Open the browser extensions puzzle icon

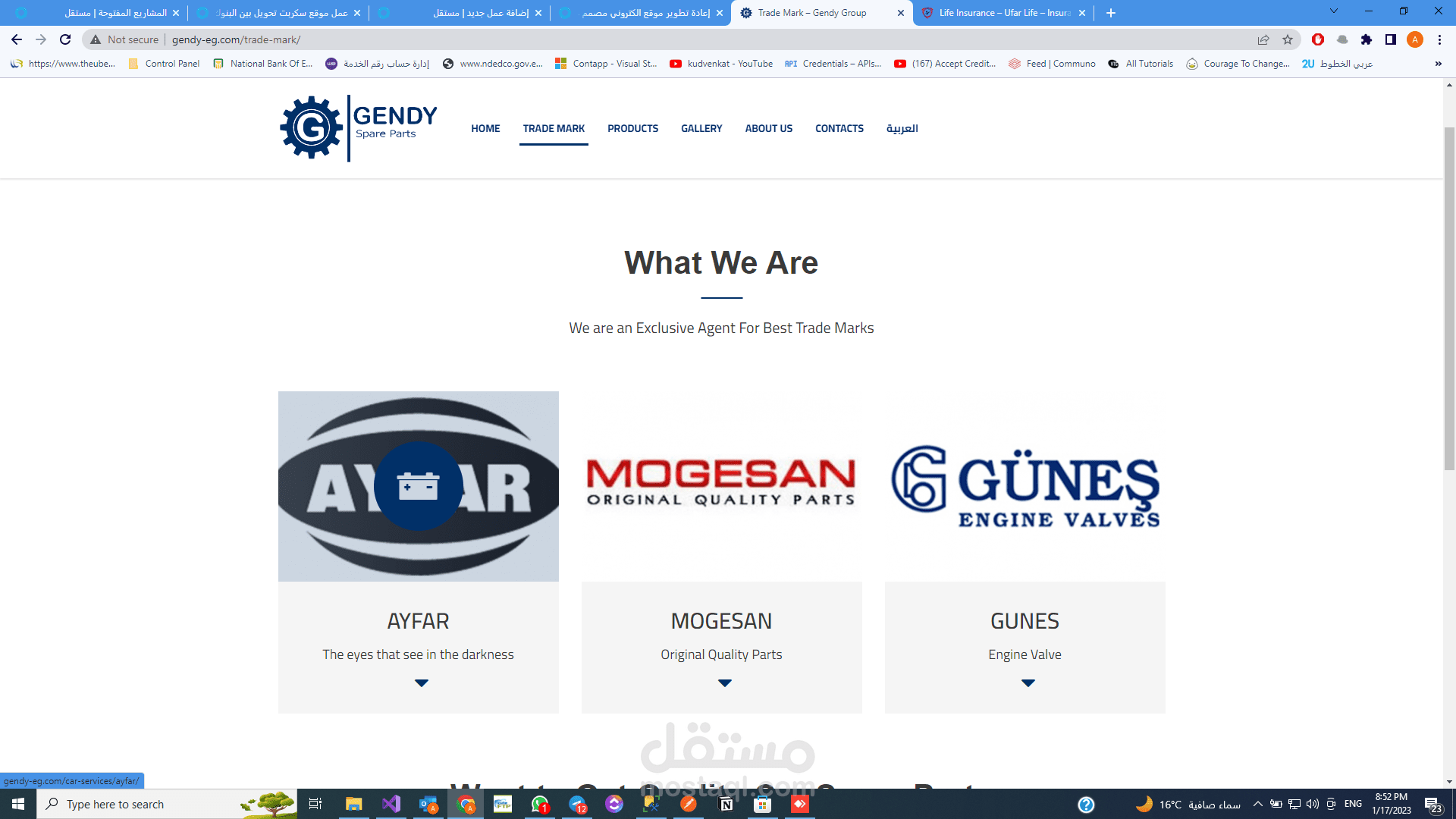coord(1367,39)
